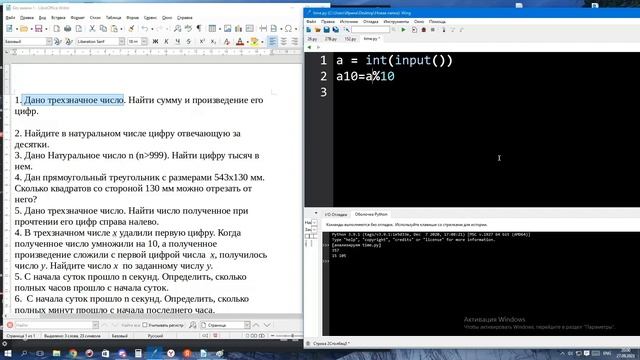This screenshot has width=640, height=360.
Task: Enable the 'Учитывать регистр' checkbox in Writer find bar
Action: coord(144,325)
